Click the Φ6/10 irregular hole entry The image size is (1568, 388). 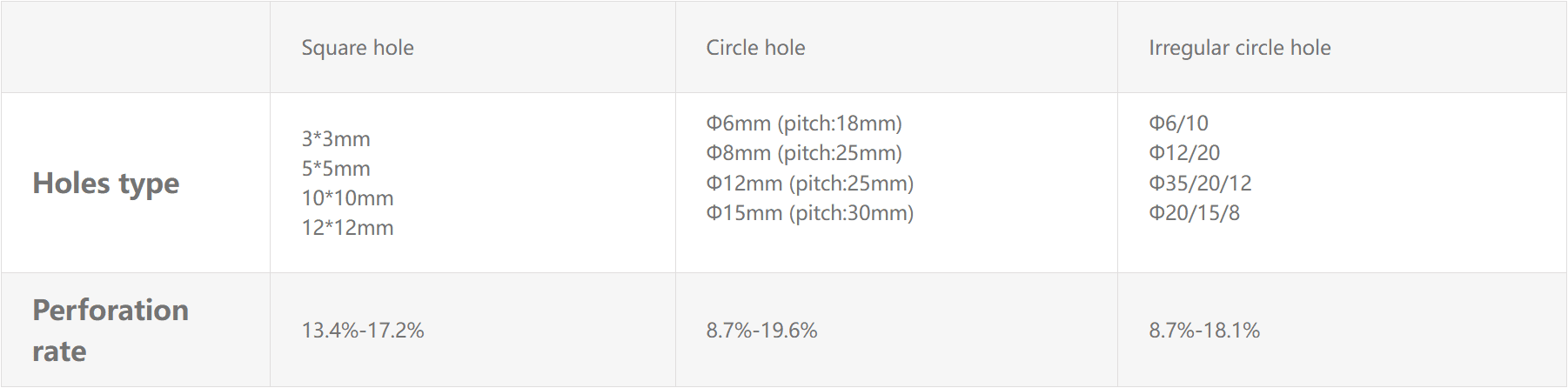1178,124
